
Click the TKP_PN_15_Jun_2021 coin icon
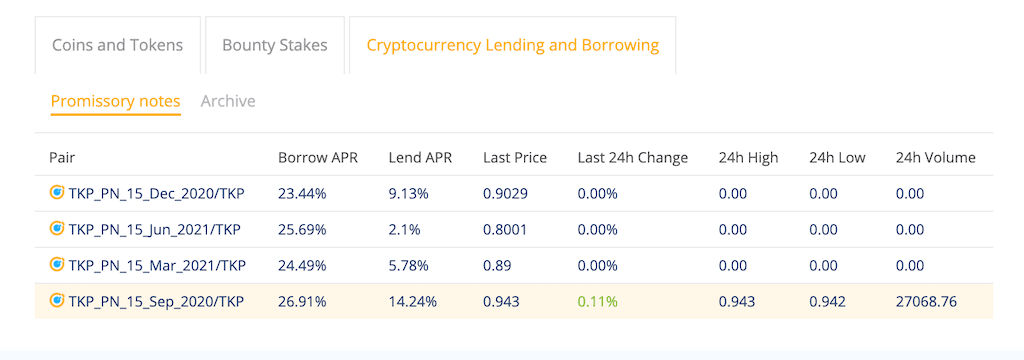tap(57, 229)
